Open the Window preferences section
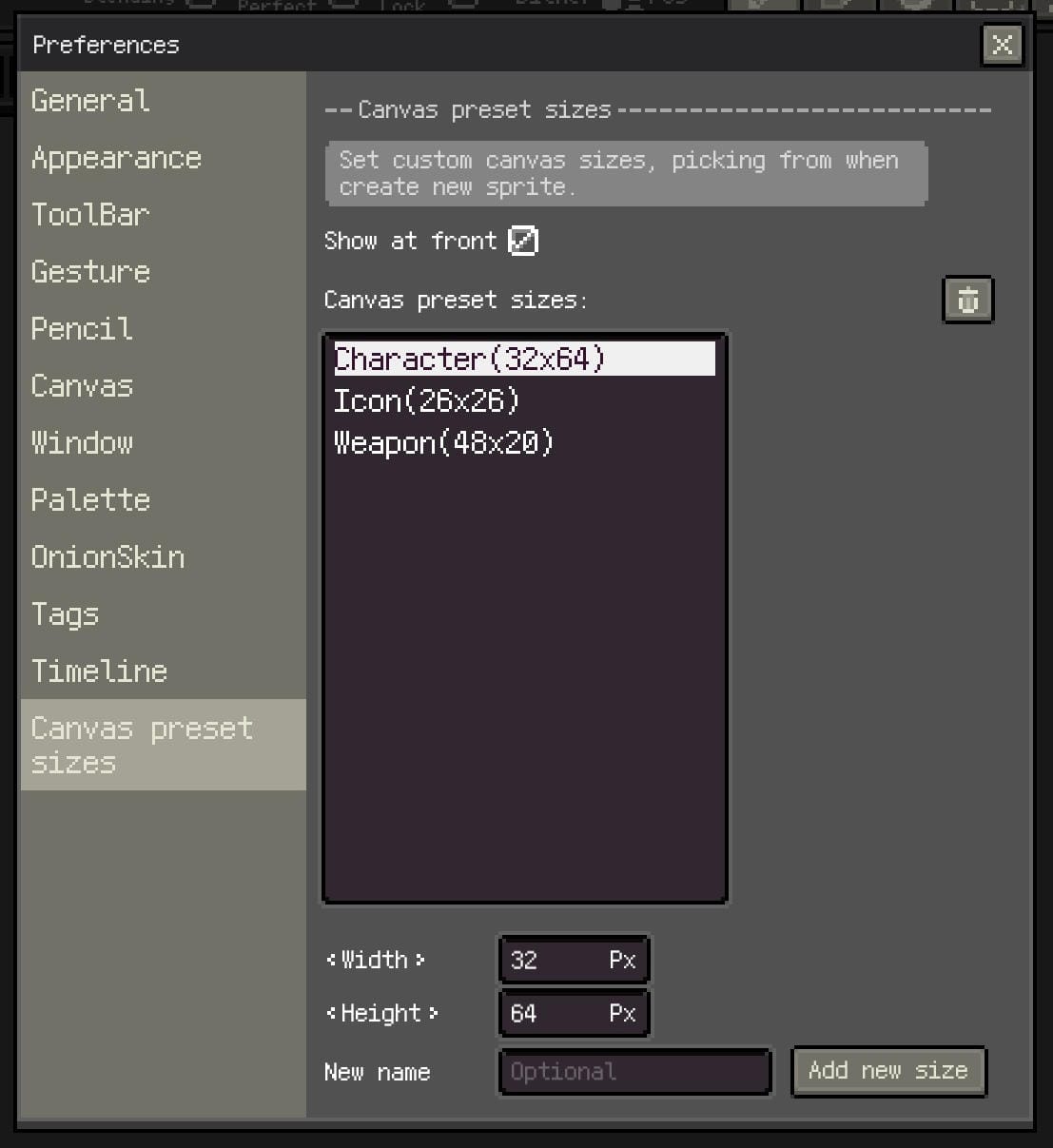 pyautogui.click(x=82, y=443)
